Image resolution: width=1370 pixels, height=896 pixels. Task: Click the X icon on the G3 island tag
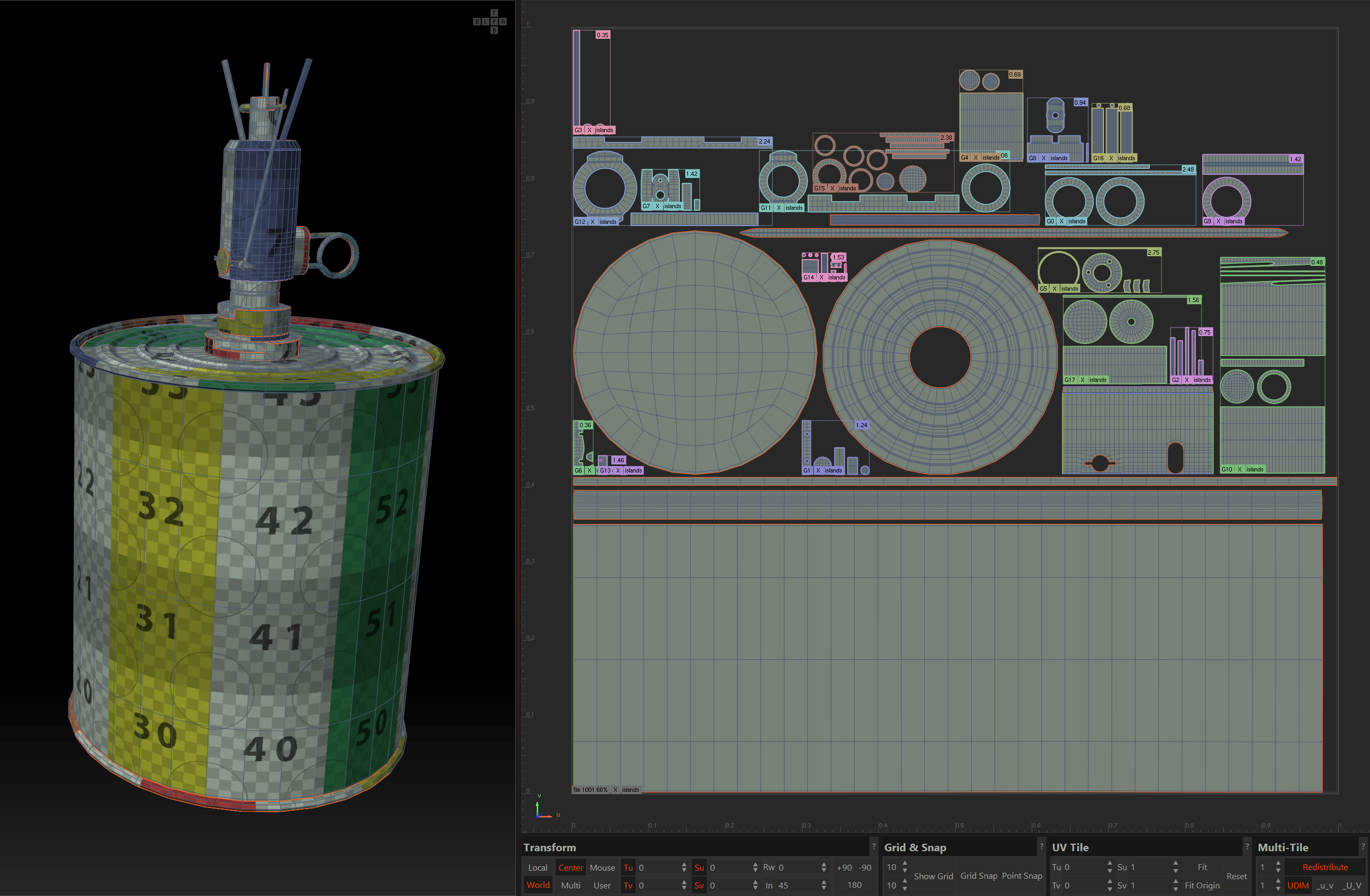589,130
